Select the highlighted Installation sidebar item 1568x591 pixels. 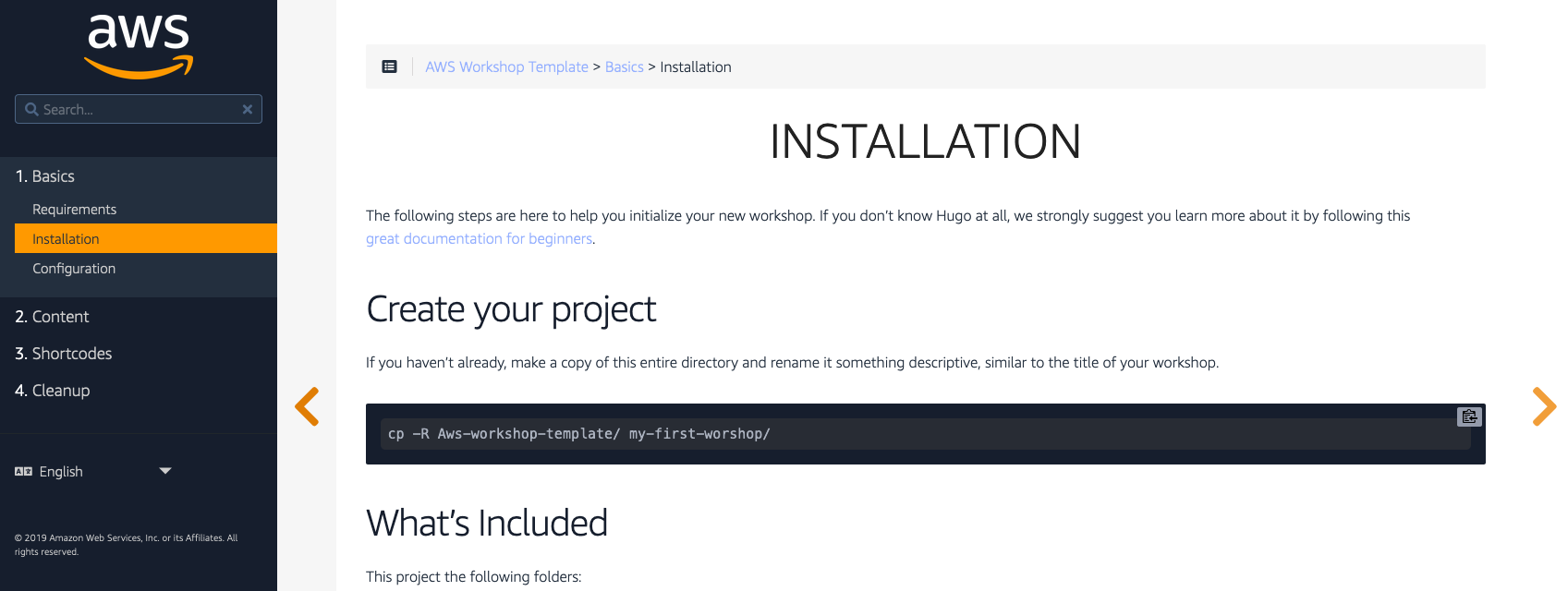point(146,238)
